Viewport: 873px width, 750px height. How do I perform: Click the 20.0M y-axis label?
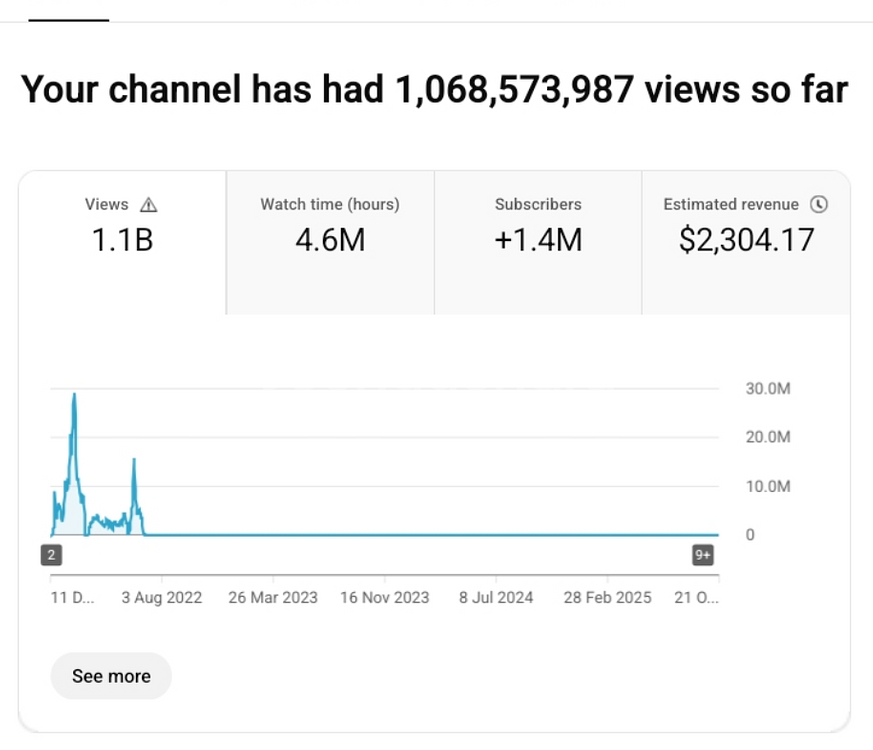[x=768, y=438]
